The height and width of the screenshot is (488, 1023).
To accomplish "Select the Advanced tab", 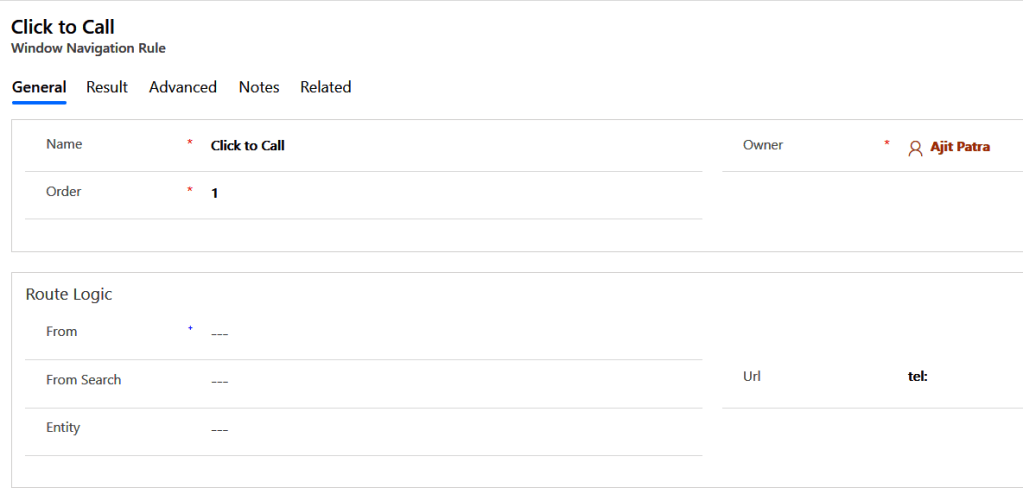I will 183,87.
